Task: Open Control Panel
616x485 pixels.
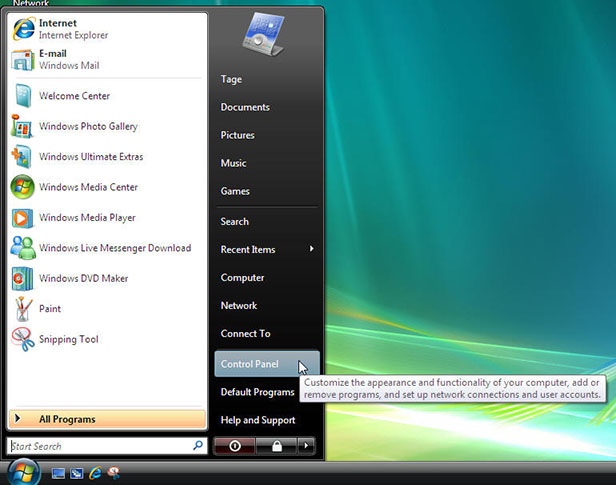Action: pos(267,364)
